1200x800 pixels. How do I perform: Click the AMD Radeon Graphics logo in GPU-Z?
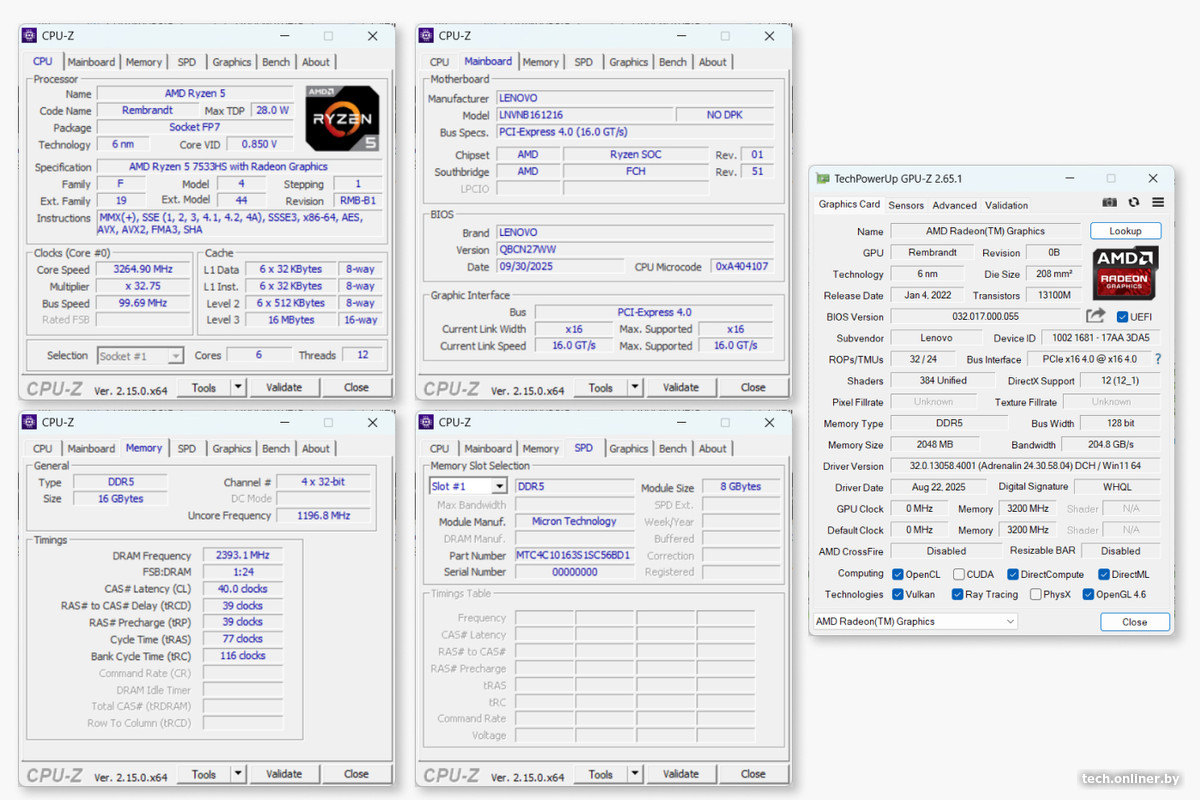point(1124,271)
